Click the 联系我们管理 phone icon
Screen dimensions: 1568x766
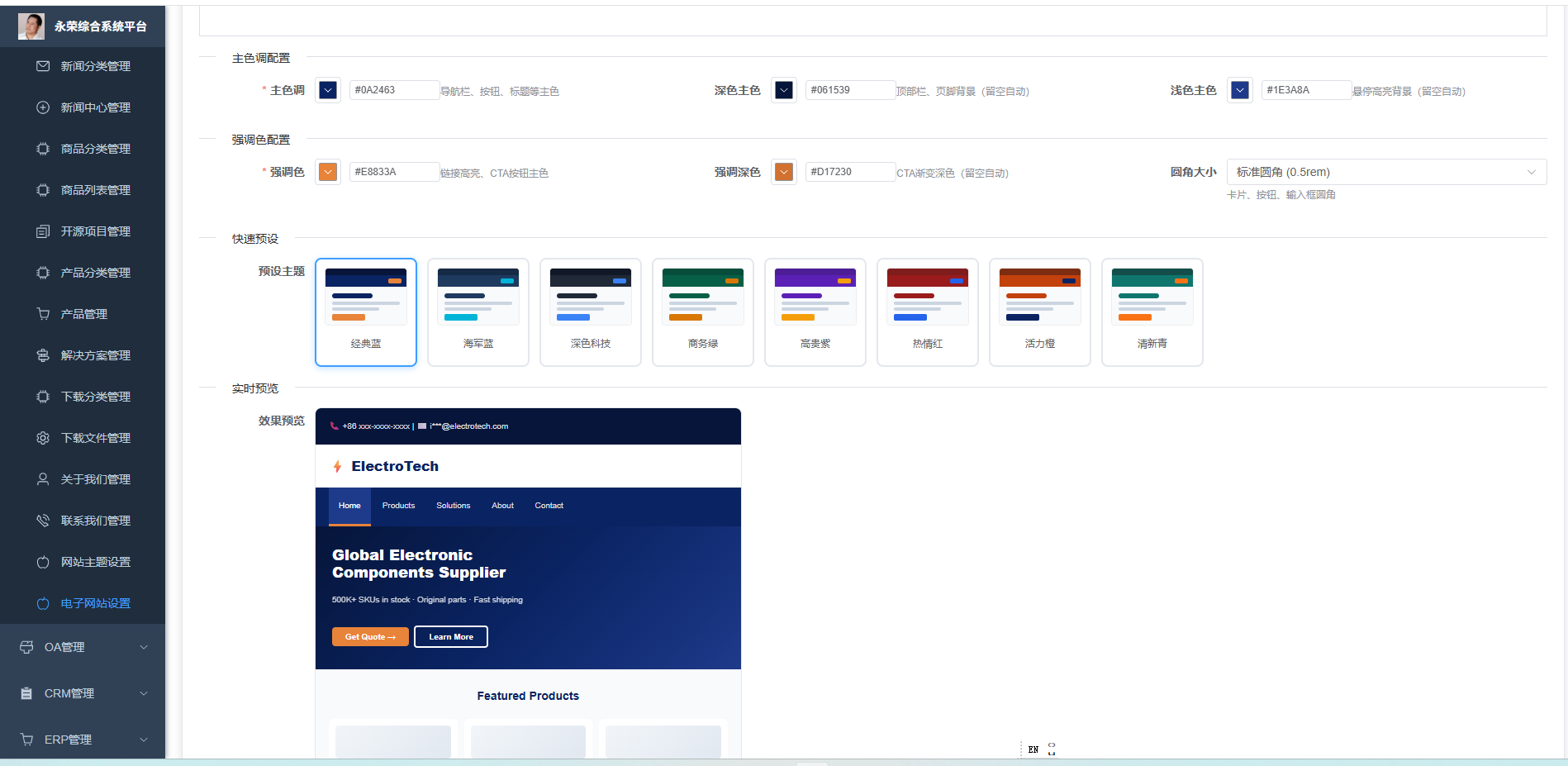coord(43,521)
